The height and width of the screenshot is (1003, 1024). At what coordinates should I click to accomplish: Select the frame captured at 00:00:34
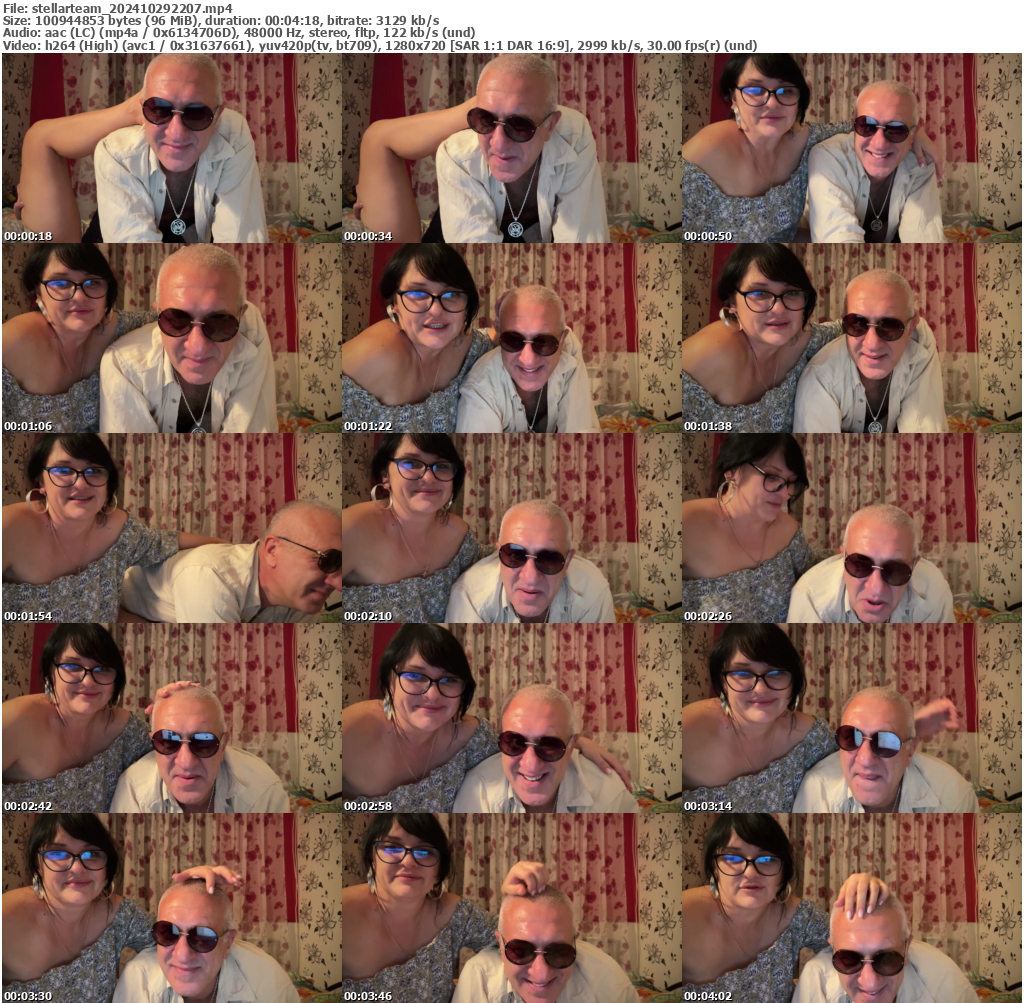(511, 148)
